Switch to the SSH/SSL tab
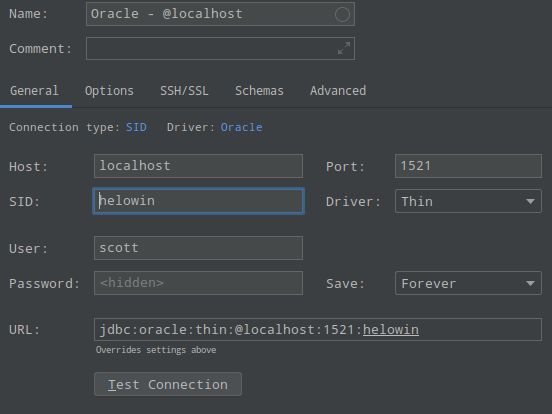The width and height of the screenshot is (552, 414). (184, 91)
